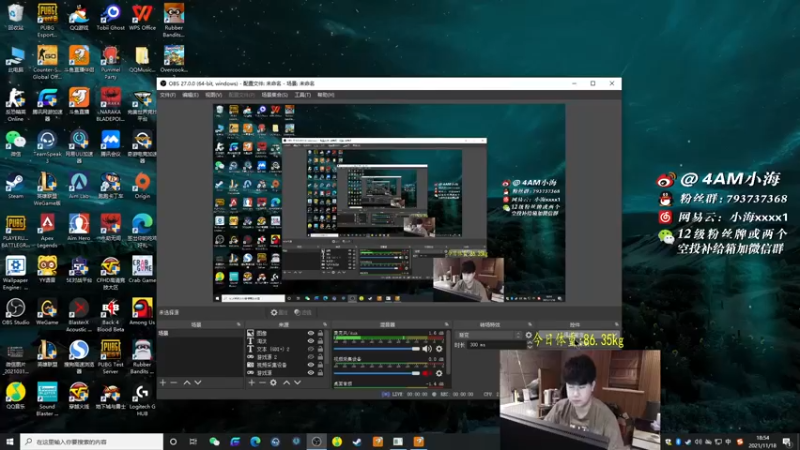The height and width of the screenshot is (450, 800).
Task: Launch Aim Lab from the desktop
Action: [x=79, y=186]
